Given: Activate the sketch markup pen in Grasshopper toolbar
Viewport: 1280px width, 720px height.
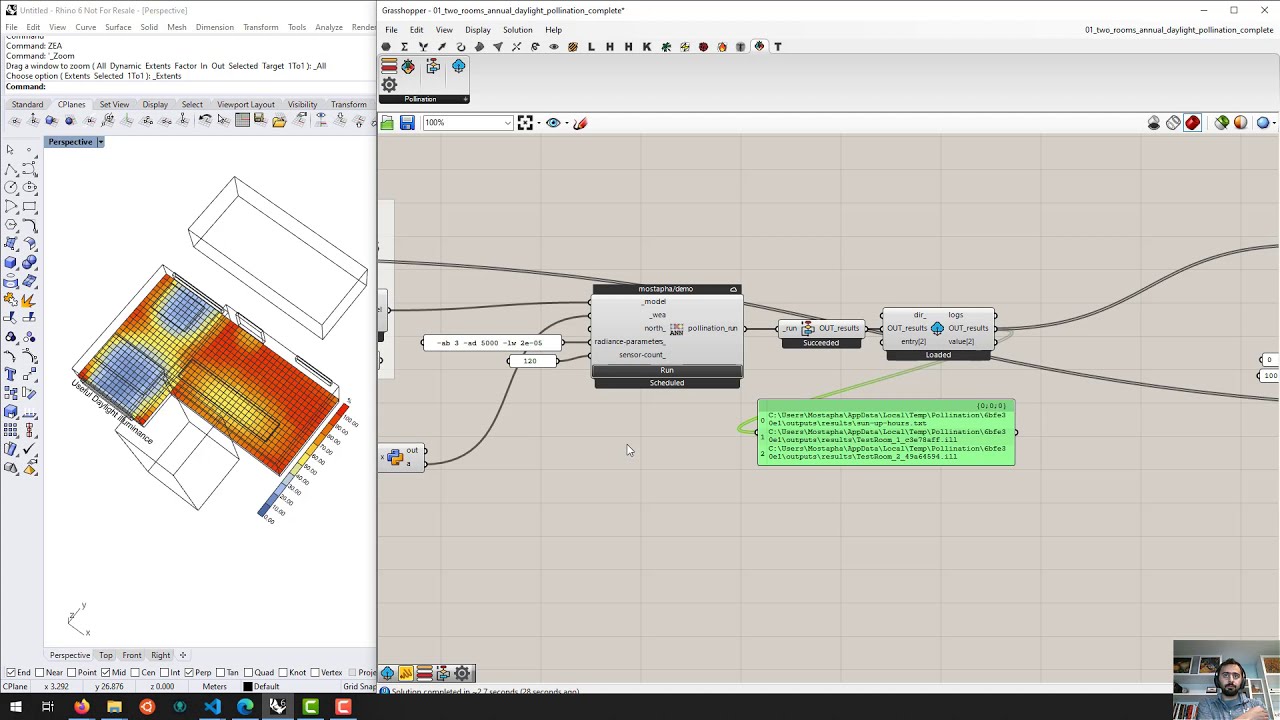Looking at the screenshot, I should coord(580,123).
